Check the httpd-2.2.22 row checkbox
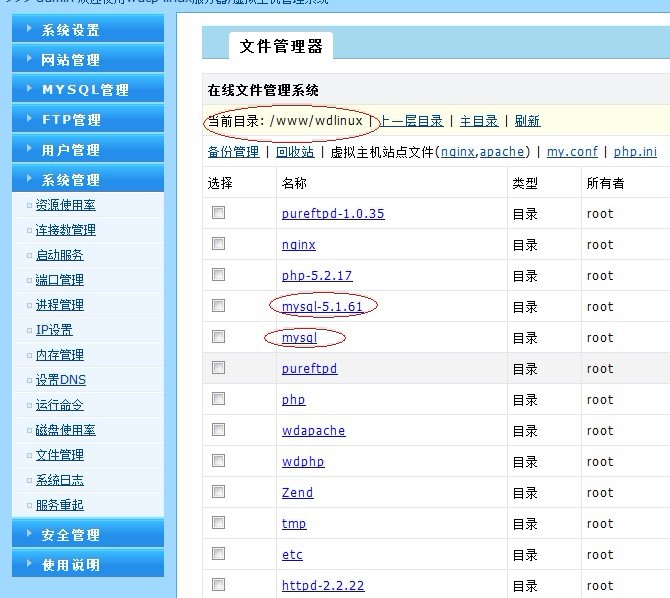 218,585
